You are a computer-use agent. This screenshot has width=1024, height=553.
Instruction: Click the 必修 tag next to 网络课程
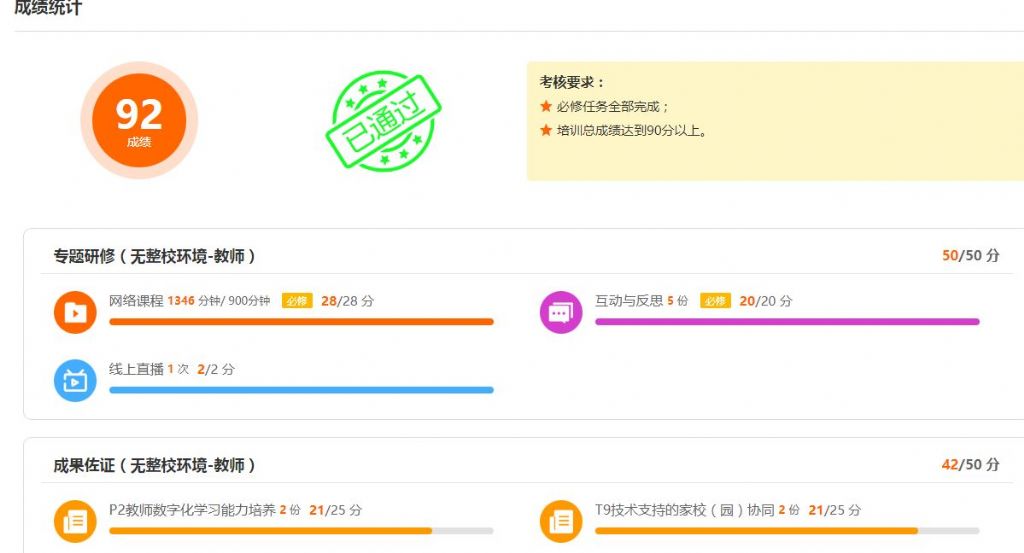pos(297,301)
